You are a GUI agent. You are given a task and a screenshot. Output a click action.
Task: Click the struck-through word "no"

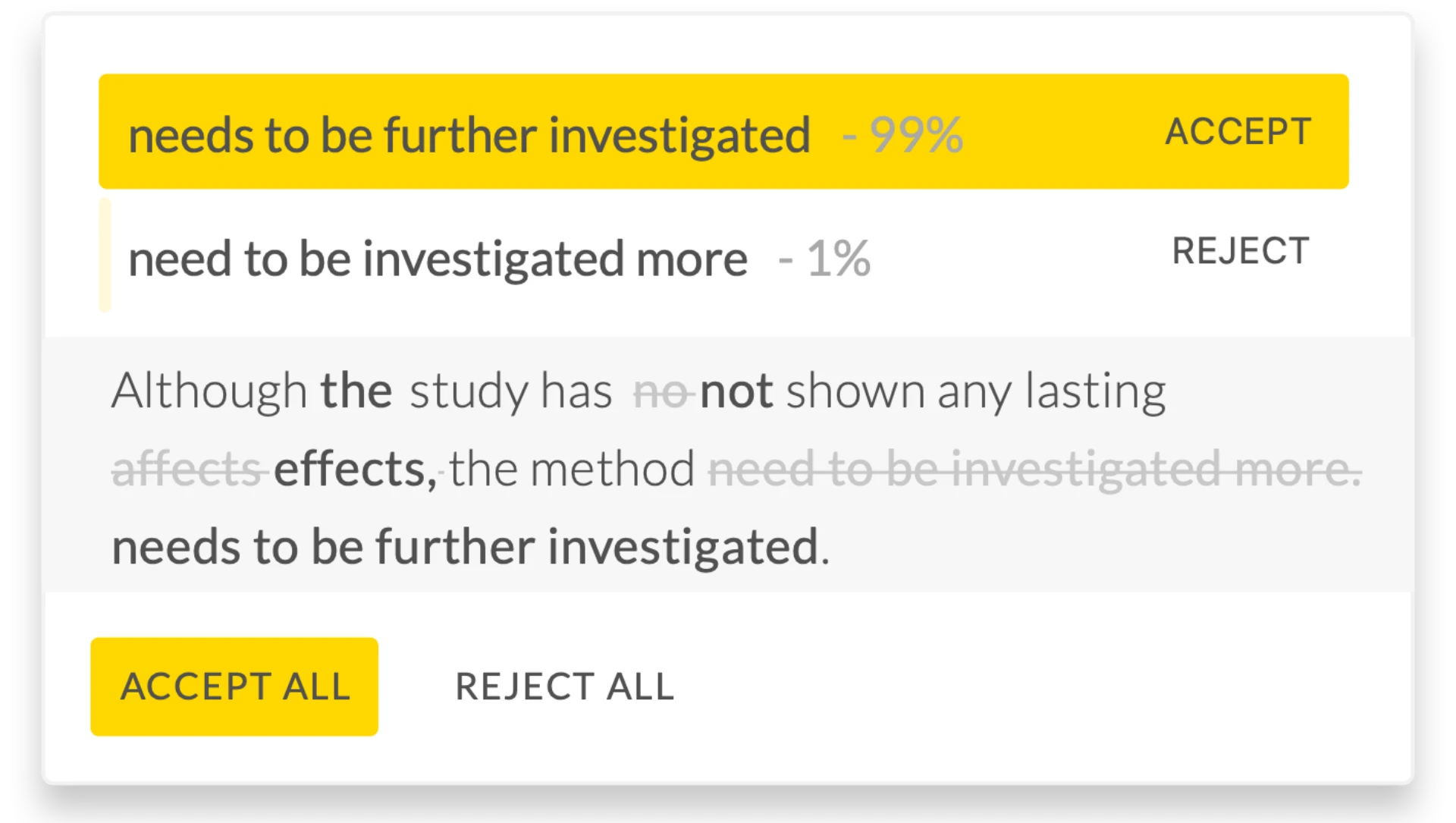pos(661,392)
